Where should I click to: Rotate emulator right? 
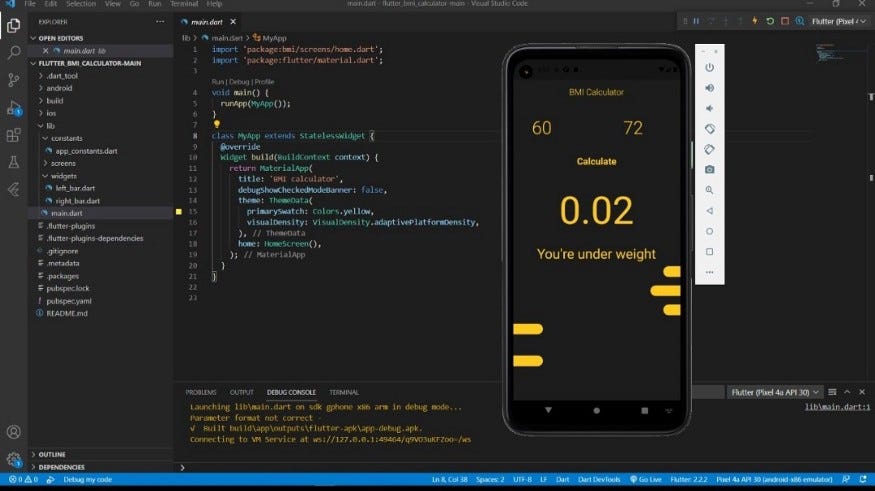709,149
